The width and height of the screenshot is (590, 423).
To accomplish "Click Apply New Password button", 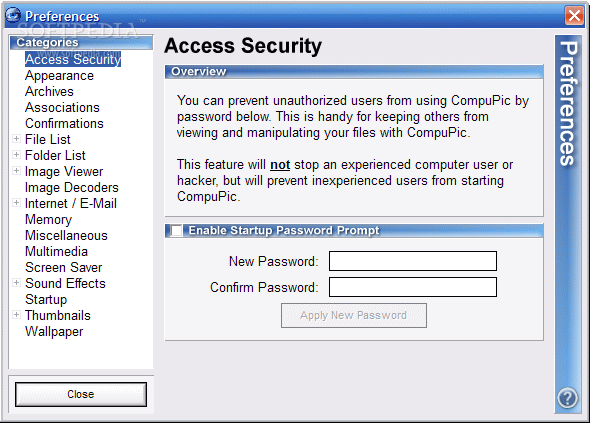I will tap(354, 315).
